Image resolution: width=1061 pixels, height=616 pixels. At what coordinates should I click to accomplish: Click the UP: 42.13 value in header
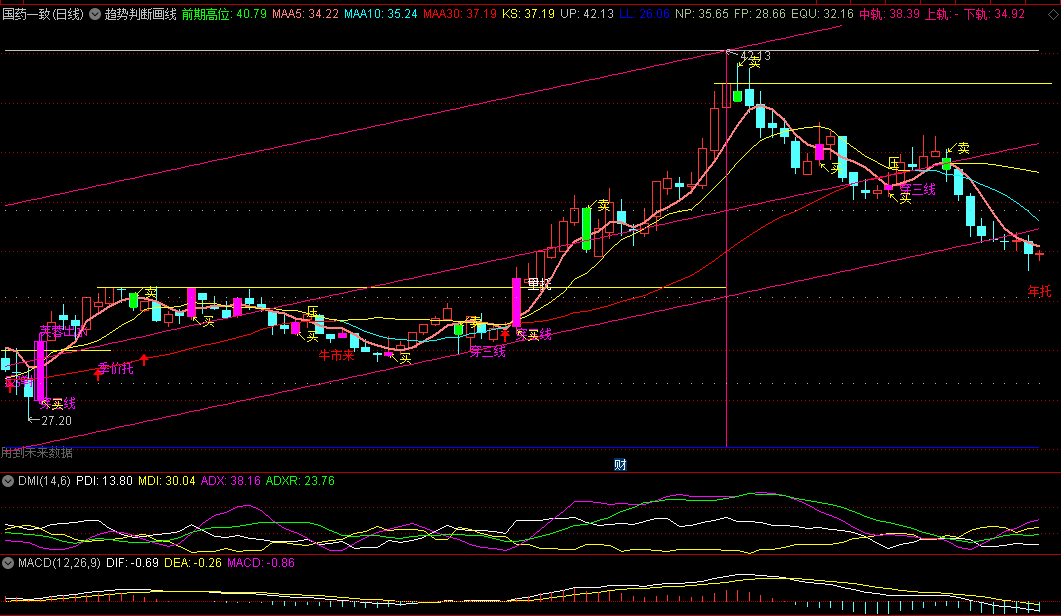[587, 14]
